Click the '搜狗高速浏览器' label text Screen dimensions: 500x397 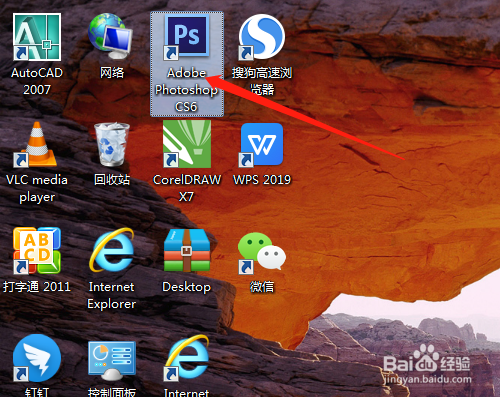coord(262,81)
